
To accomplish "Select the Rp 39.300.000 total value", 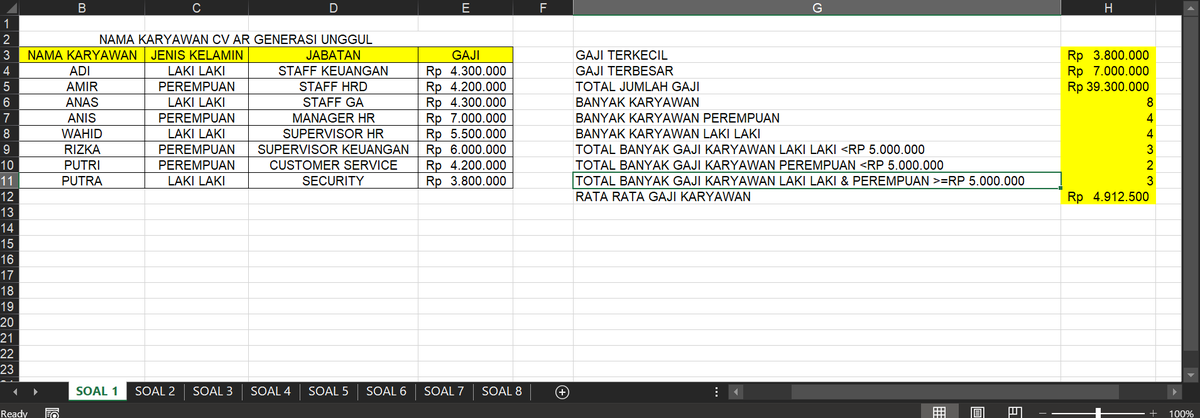I will (x=1109, y=87).
